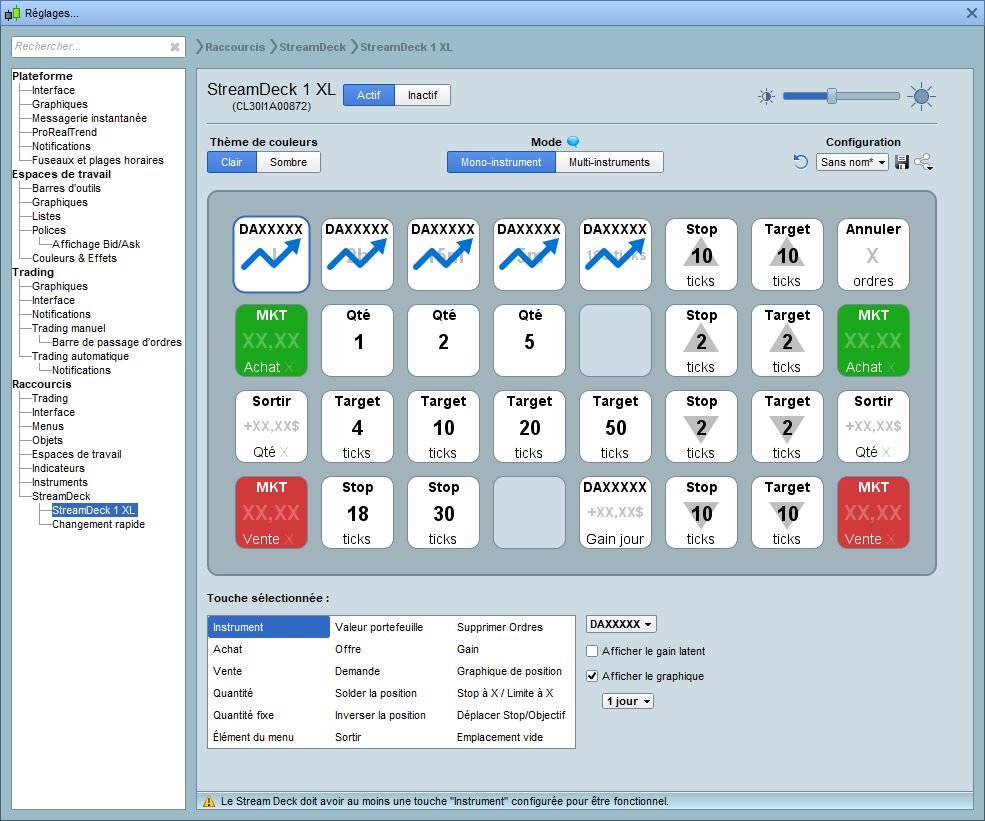Enable Afficher le gain latent checkbox
This screenshot has width=985, height=821.
pyautogui.click(x=592, y=651)
